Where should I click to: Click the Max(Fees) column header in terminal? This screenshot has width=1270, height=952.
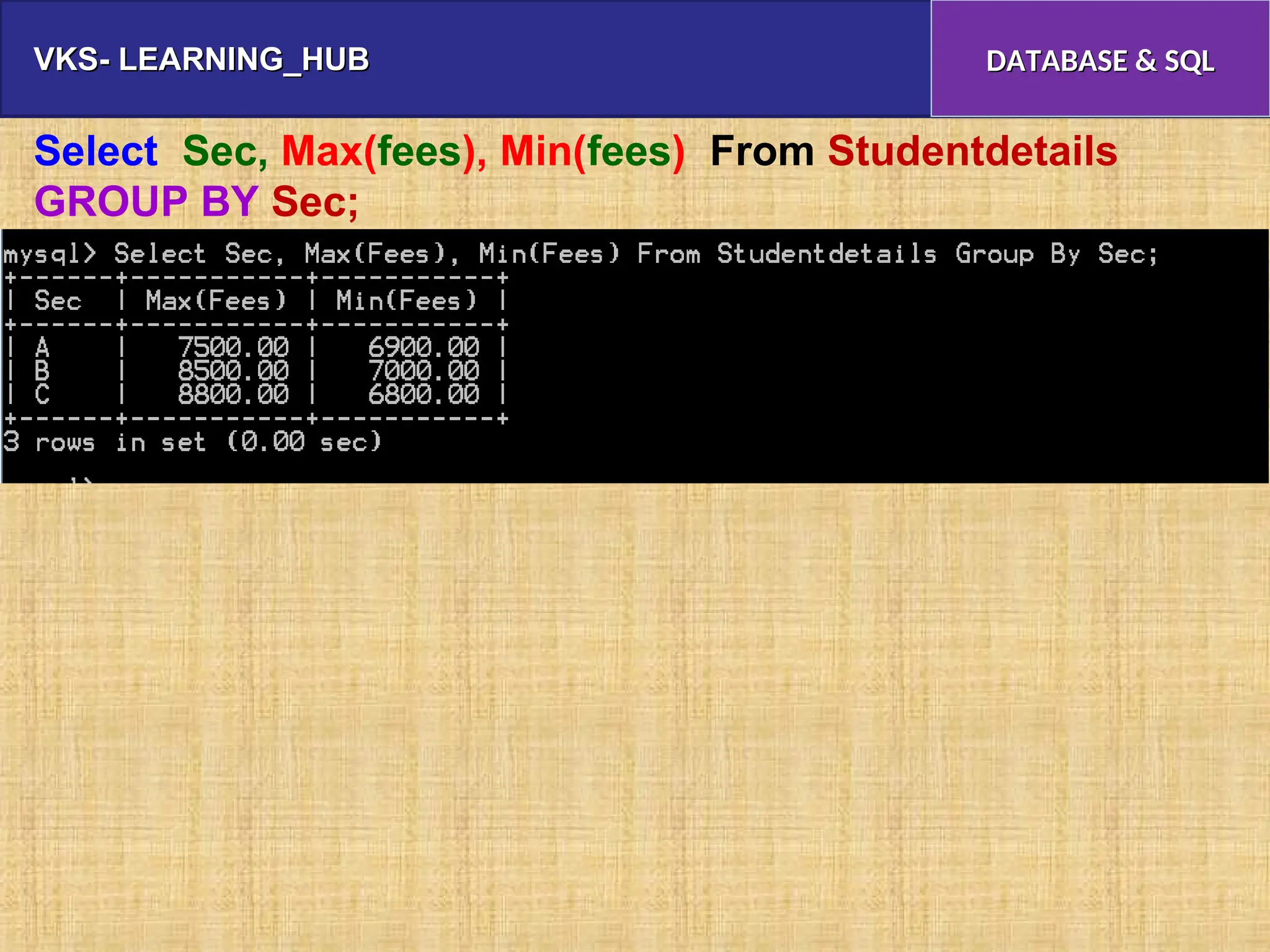point(216,301)
